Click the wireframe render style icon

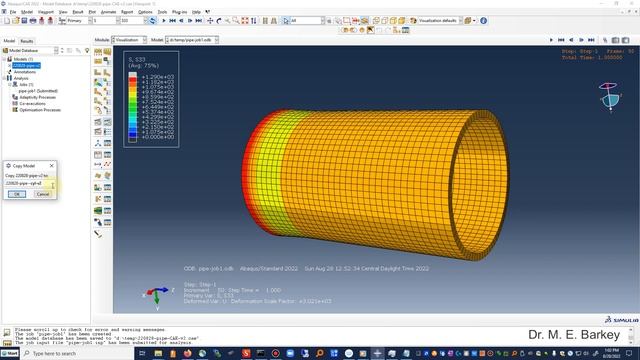tap(376, 20)
